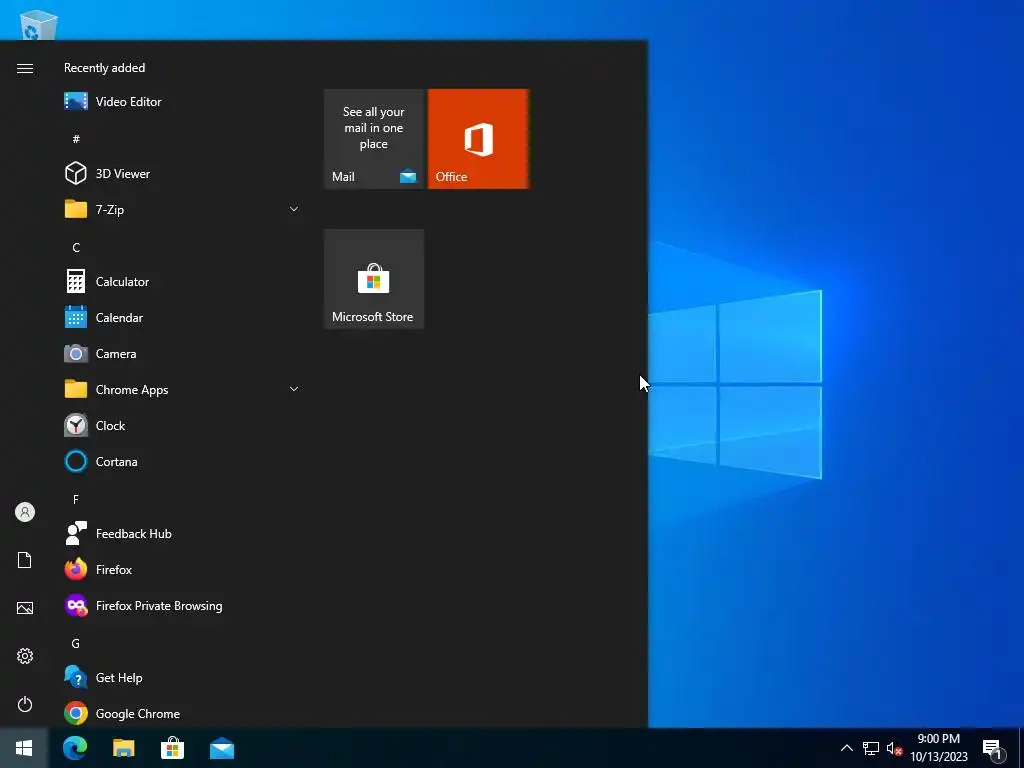Open Video Editor from Recently added
This screenshot has height=768, width=1024.
182,102
